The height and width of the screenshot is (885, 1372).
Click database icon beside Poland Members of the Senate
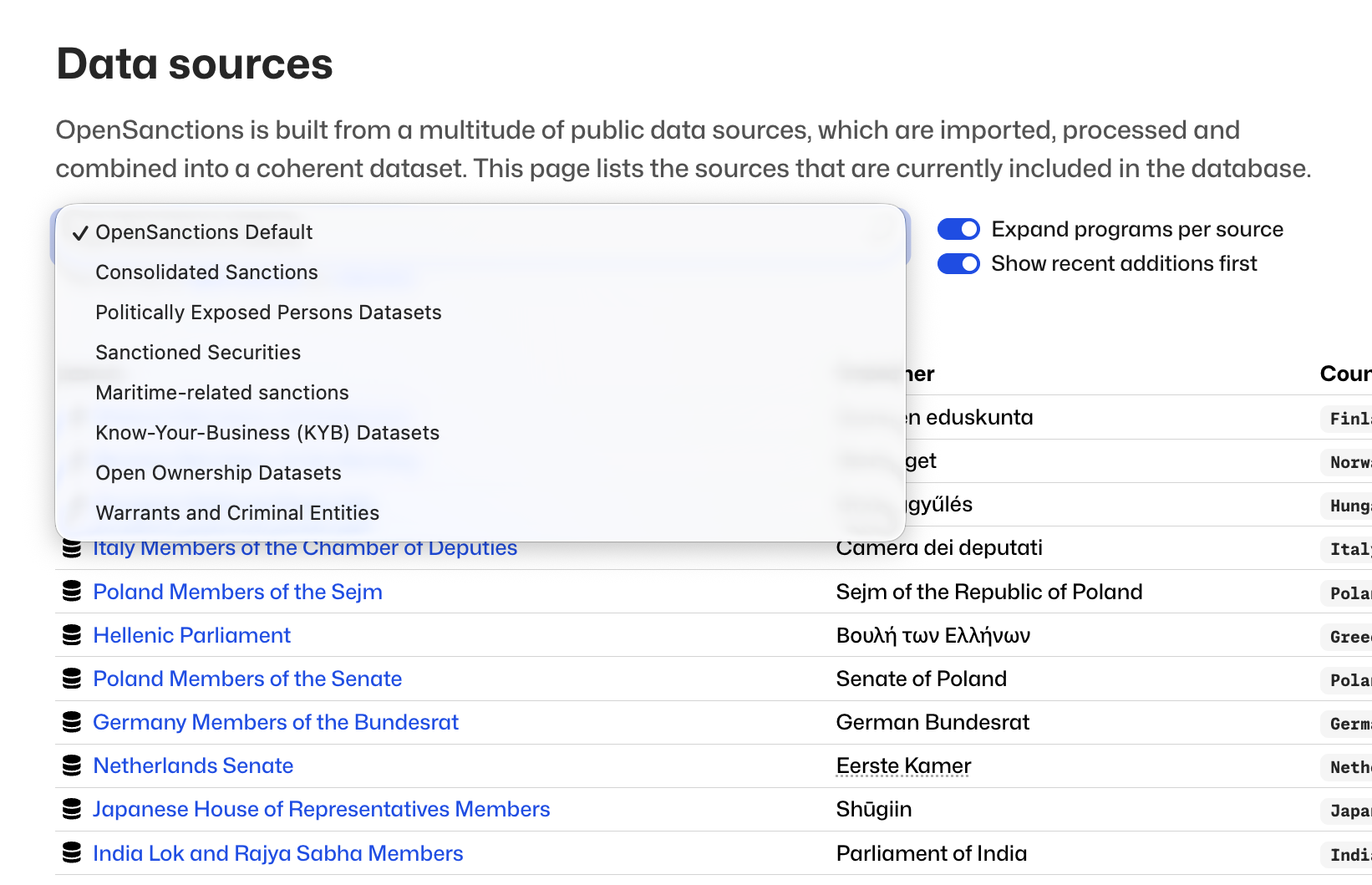point(72,679)
